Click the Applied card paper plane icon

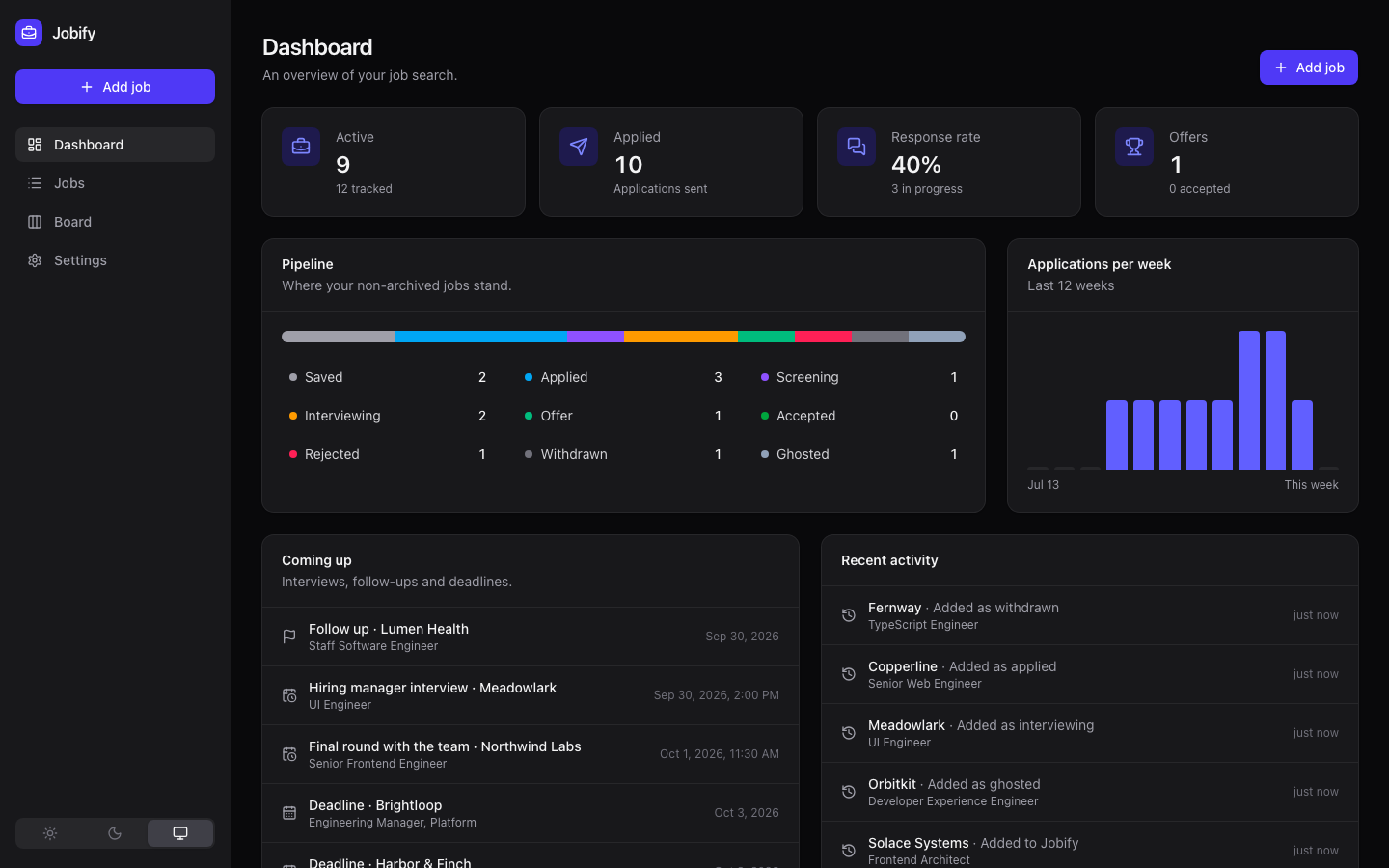point(579,147)
